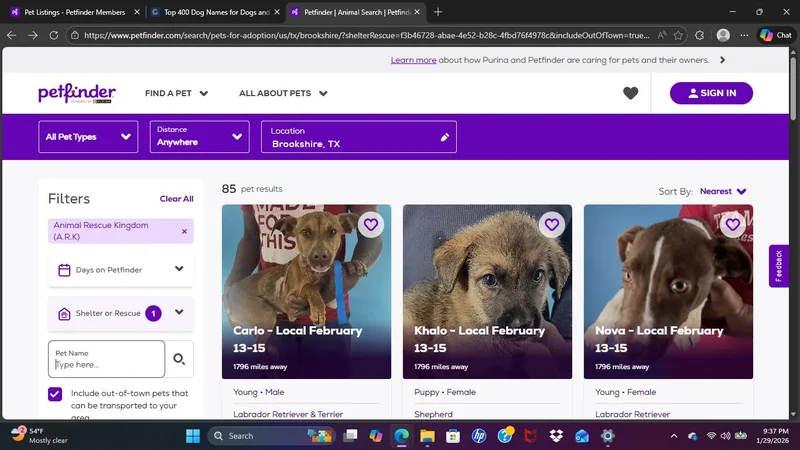Open the Feedback side tab
The width and height of the screenshot is (800, 450).
(x=779, y=266)
